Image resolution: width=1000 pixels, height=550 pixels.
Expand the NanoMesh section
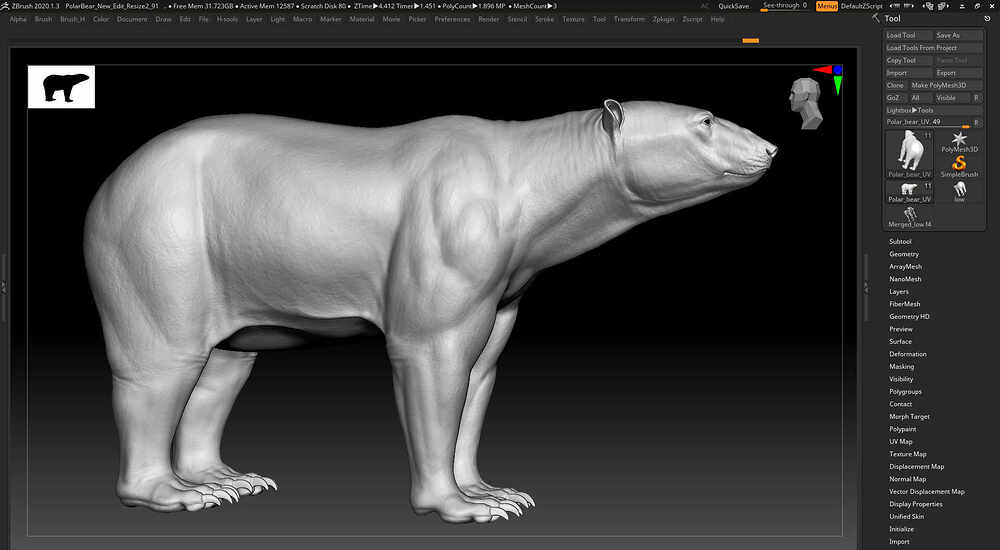click(905, 279)
